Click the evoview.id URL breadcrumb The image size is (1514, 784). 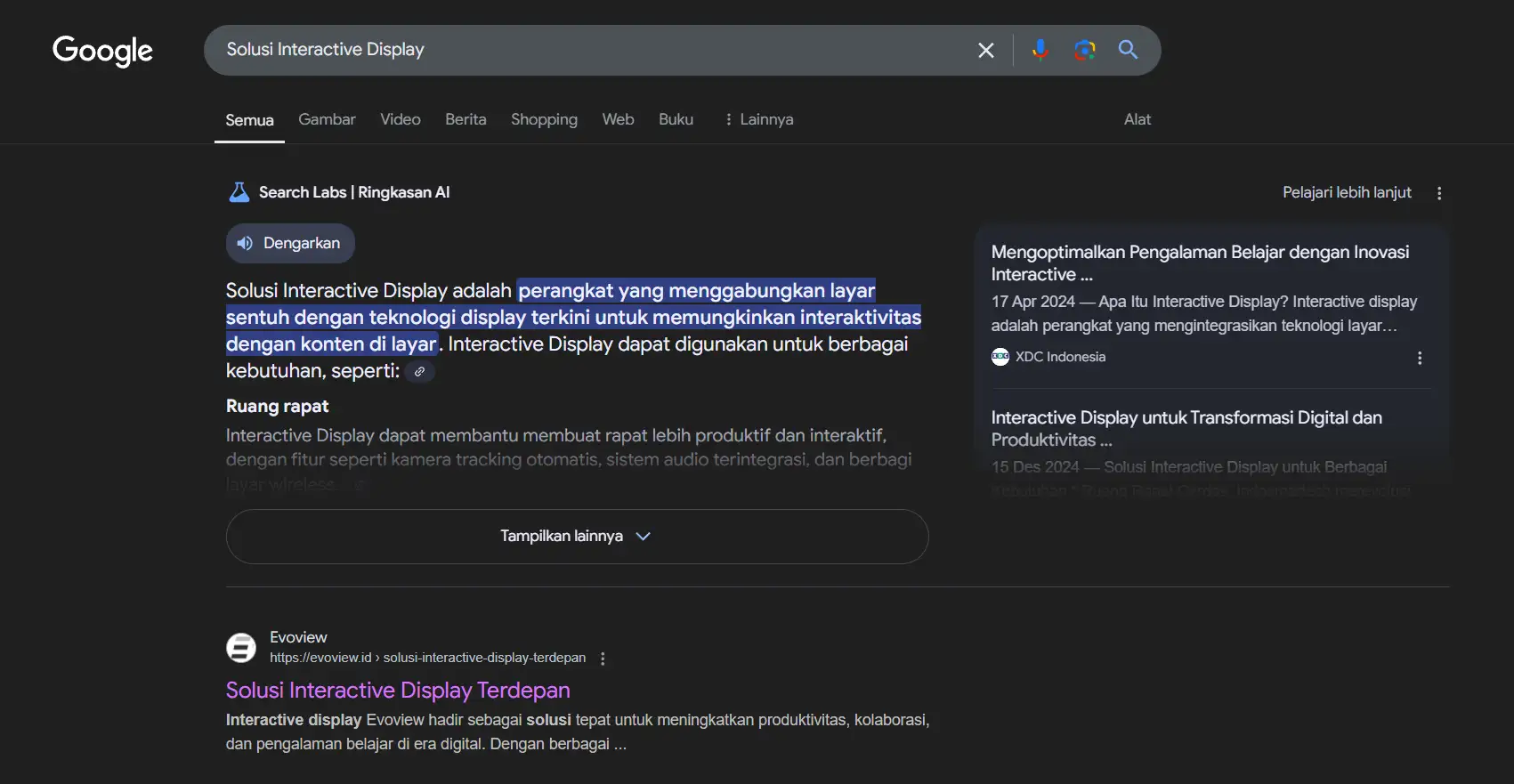(x=427, y=658)
